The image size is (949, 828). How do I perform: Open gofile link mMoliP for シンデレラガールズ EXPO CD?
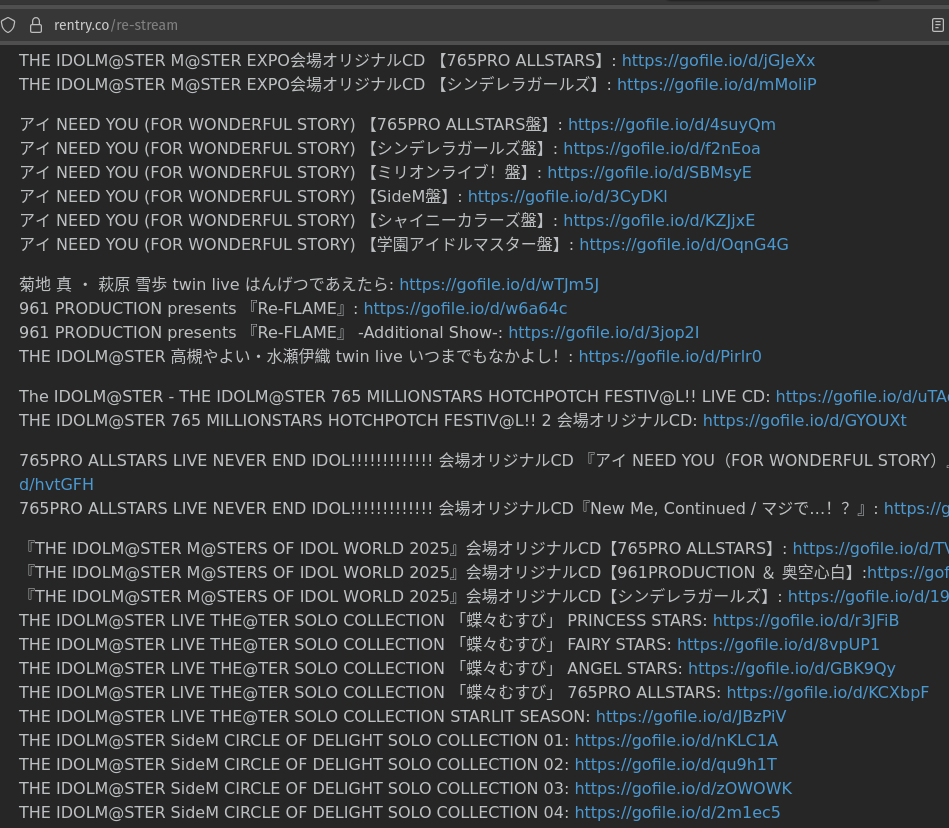tap(717, 84)
